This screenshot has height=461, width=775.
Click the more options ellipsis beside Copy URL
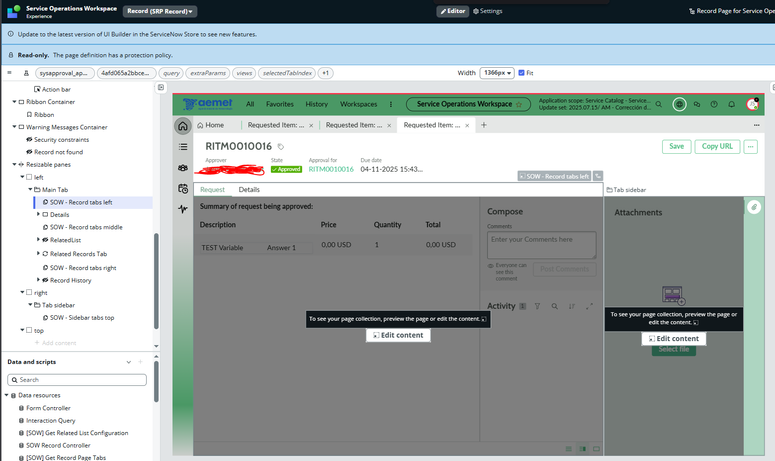(750, 147)
